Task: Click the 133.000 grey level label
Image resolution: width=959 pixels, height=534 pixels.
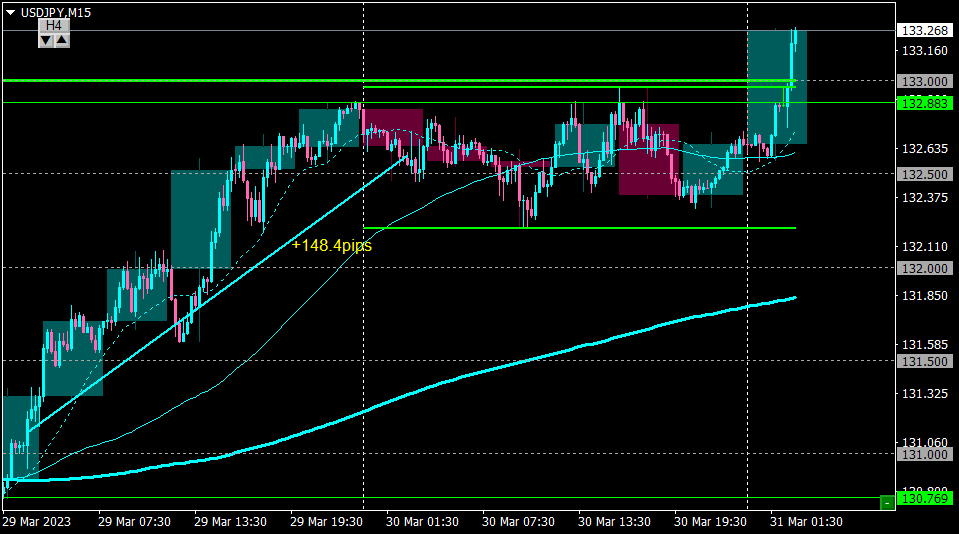Action: [925, 81]
